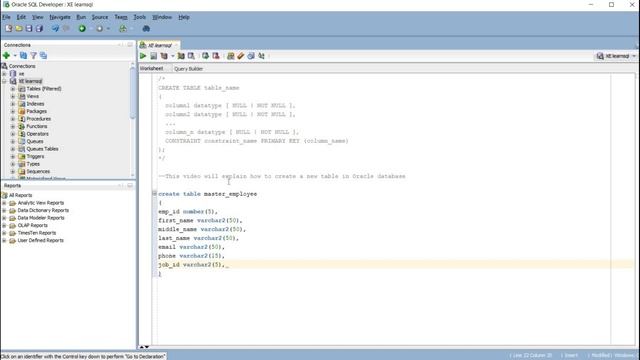Screen dimensions: 640x360
Task: Click the SQL Tuning Advisor icon
Action: click(191, 56)
